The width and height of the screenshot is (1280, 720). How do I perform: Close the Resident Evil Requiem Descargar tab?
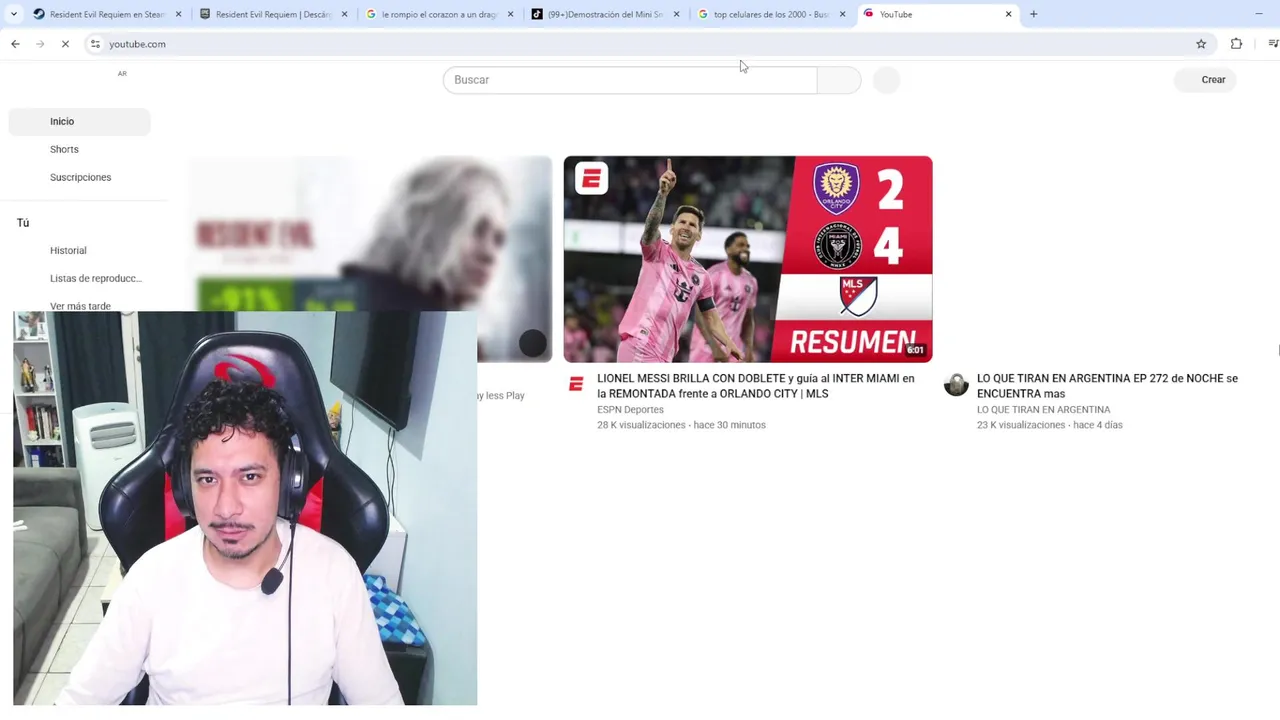click(344, 14)
